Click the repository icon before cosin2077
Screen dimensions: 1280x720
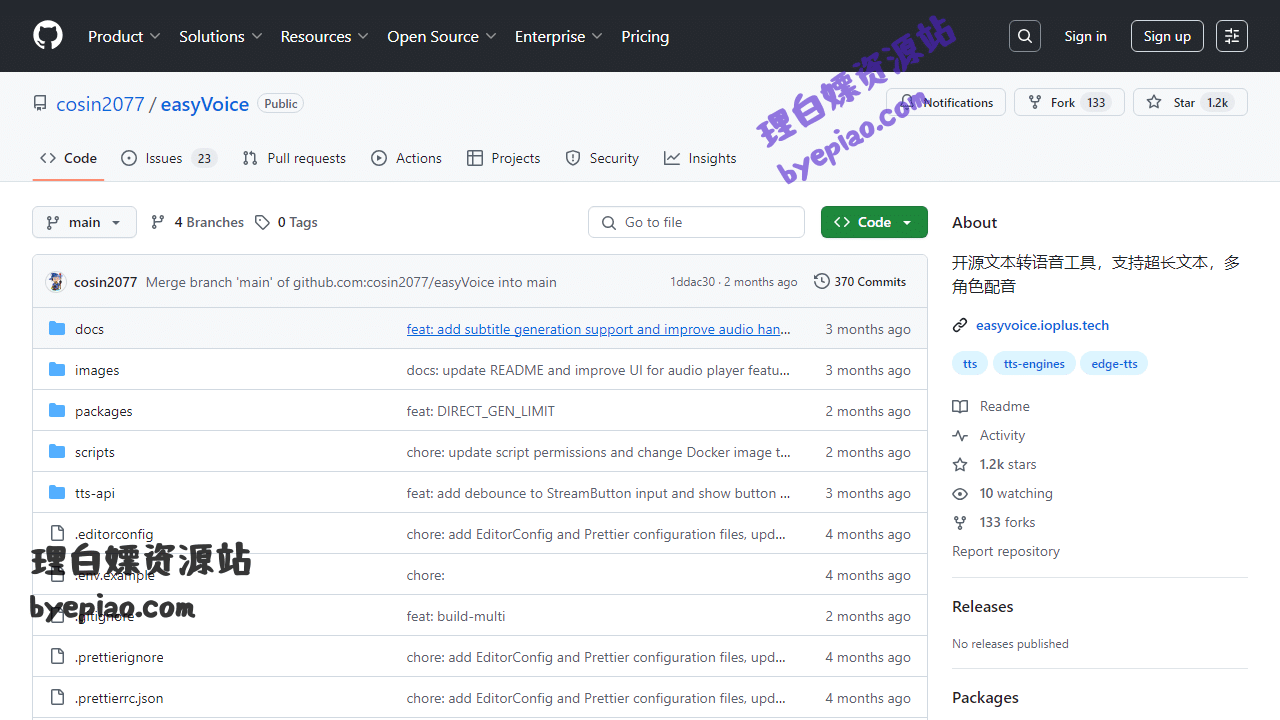[x=40, y=103]
